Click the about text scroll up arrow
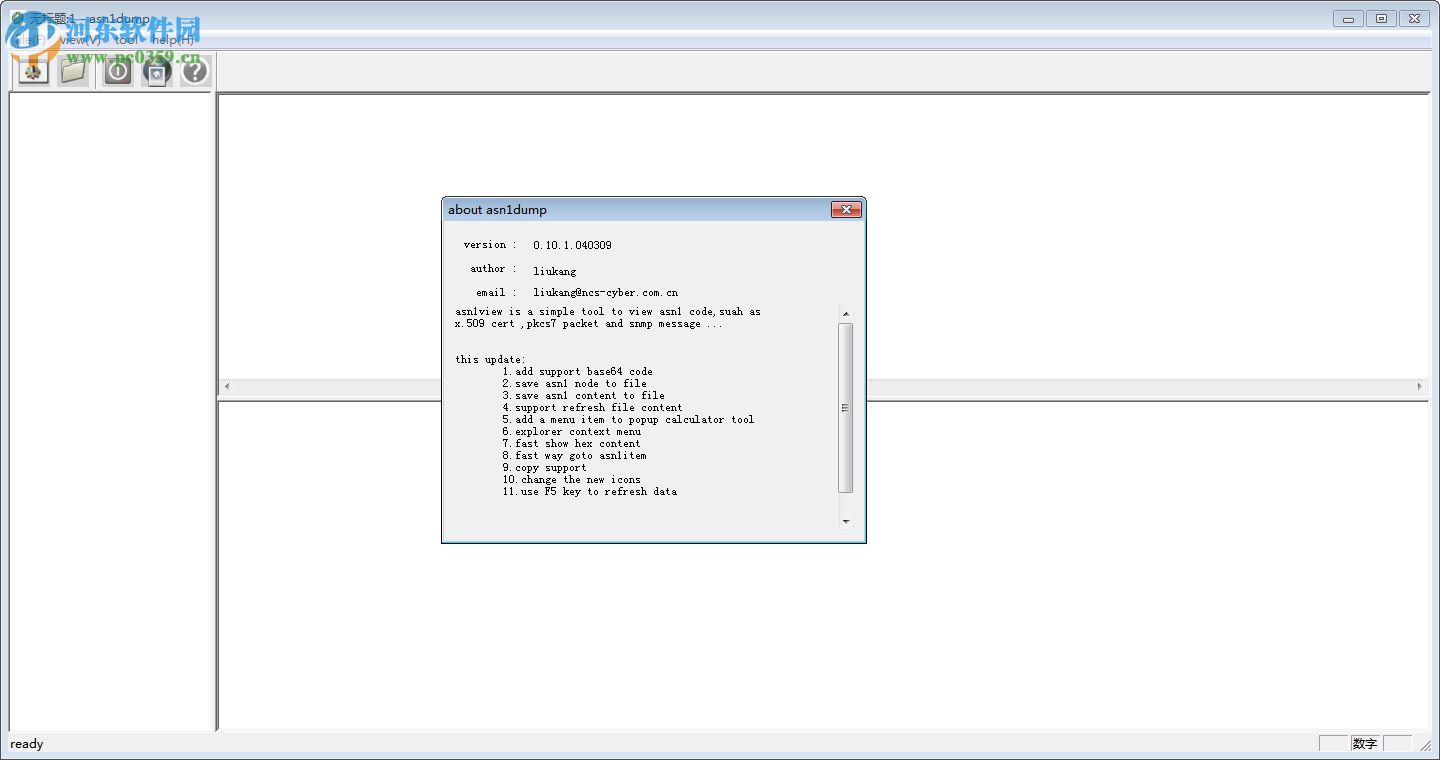Screen dimensions: 1440x760 point(846,314)
